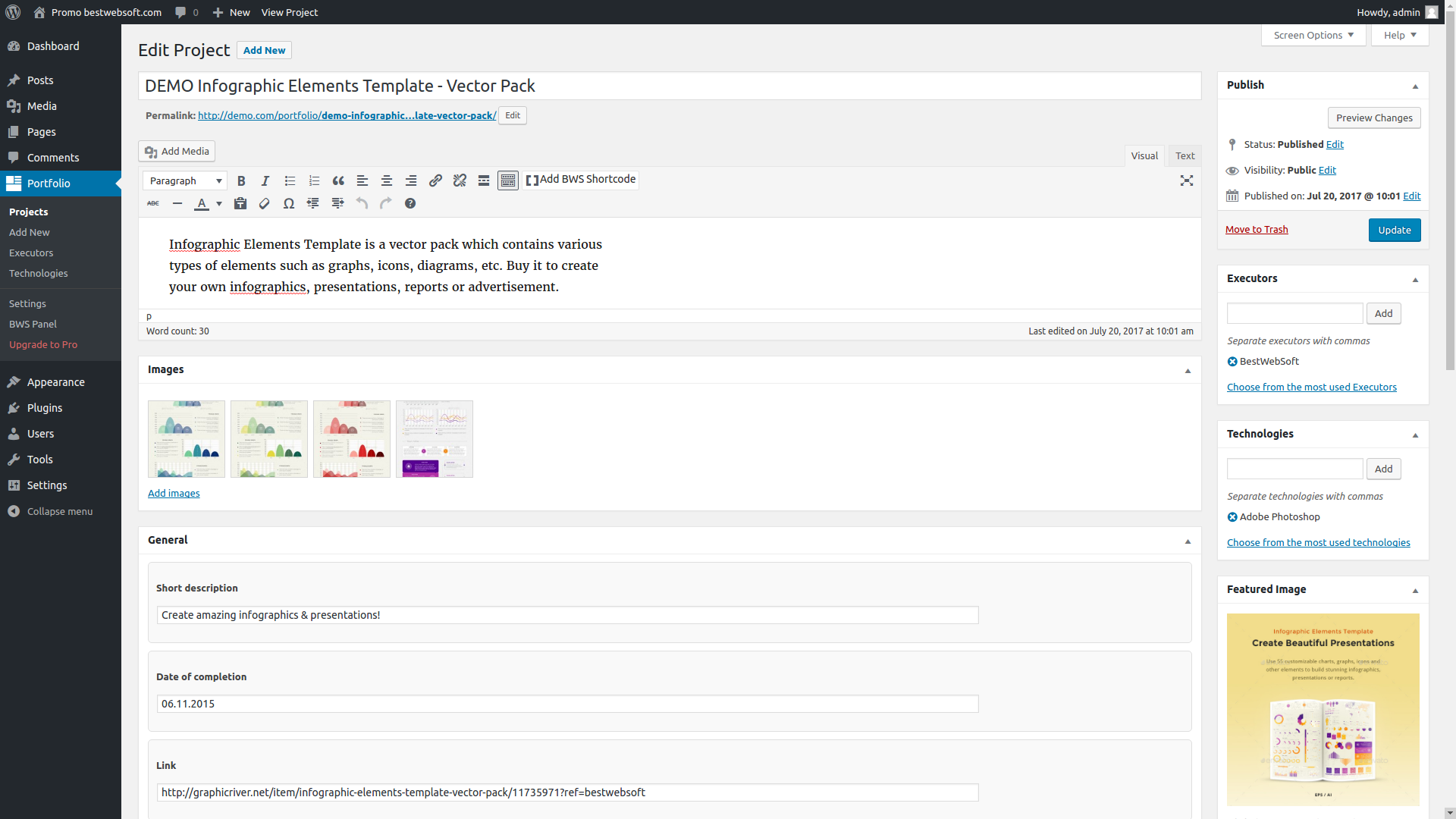Open Executors submenu item
This screenshot has height=819, width=1456.
pyautogui.click(x=31, y=253)
